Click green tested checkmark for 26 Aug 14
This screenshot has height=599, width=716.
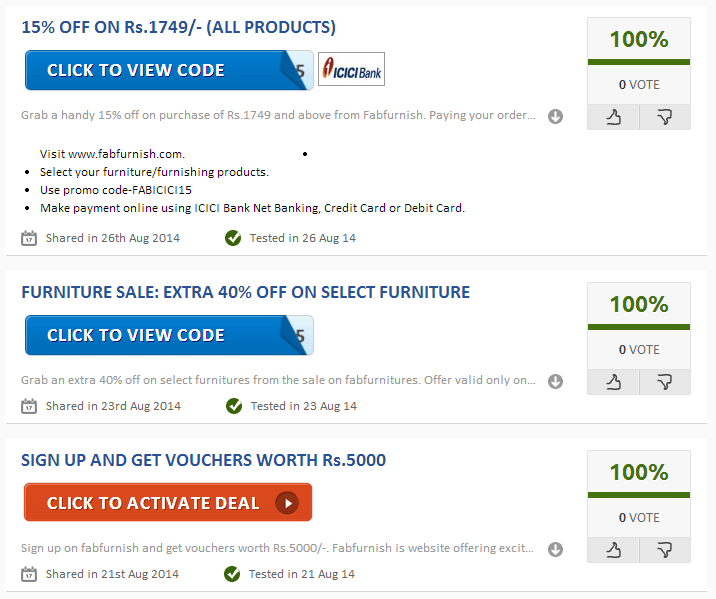coord(233,238)
